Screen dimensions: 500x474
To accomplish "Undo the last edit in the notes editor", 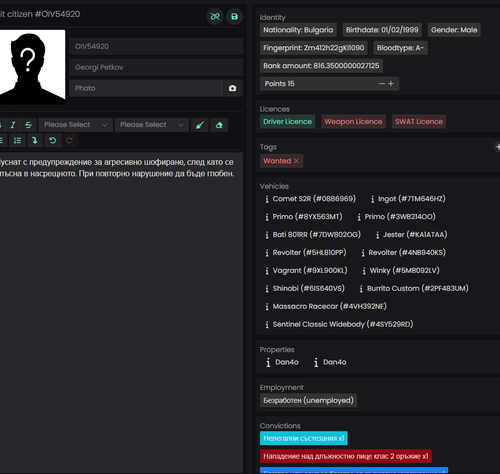I will (52, 140).
